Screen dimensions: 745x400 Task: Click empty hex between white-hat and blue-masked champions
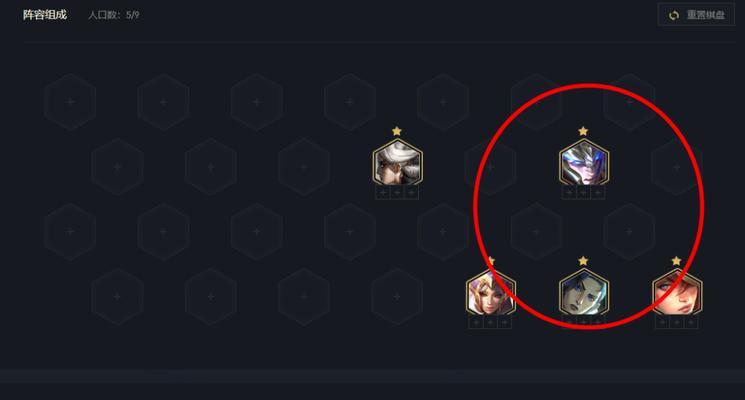[490, 167]
